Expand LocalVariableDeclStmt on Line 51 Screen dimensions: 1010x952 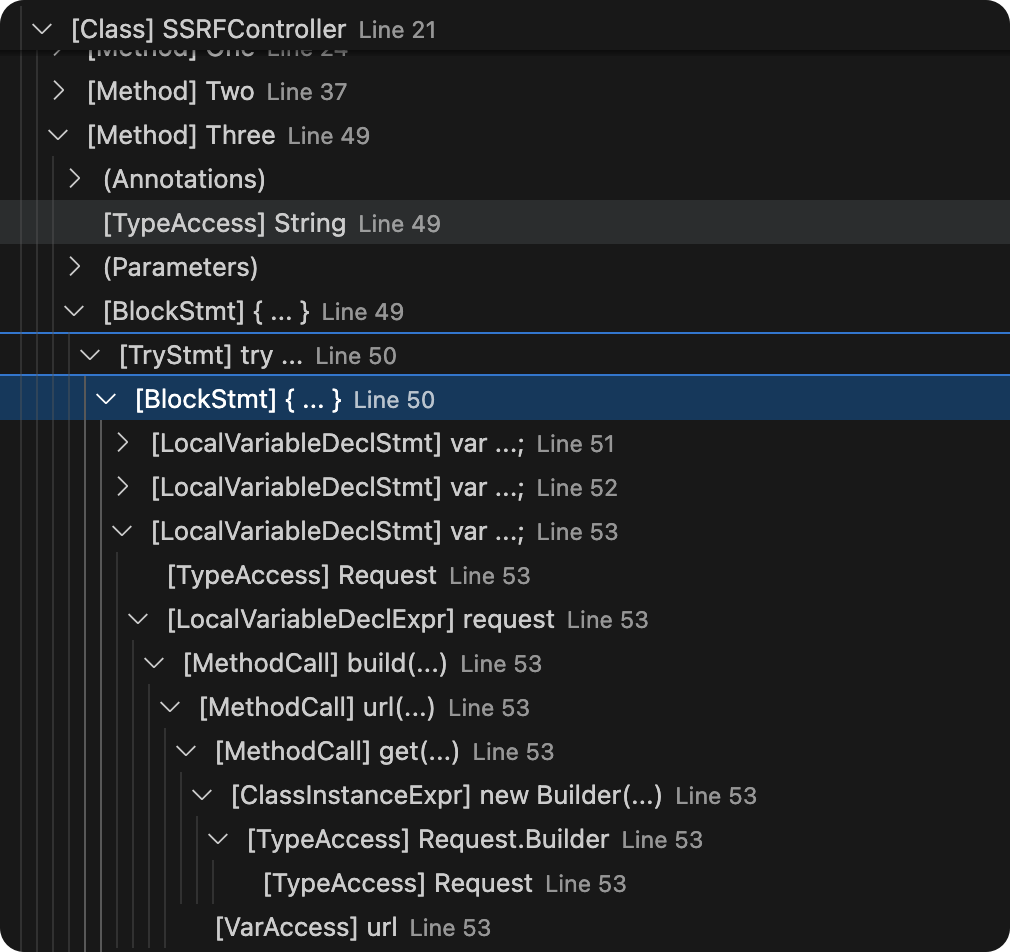[122, 443]
